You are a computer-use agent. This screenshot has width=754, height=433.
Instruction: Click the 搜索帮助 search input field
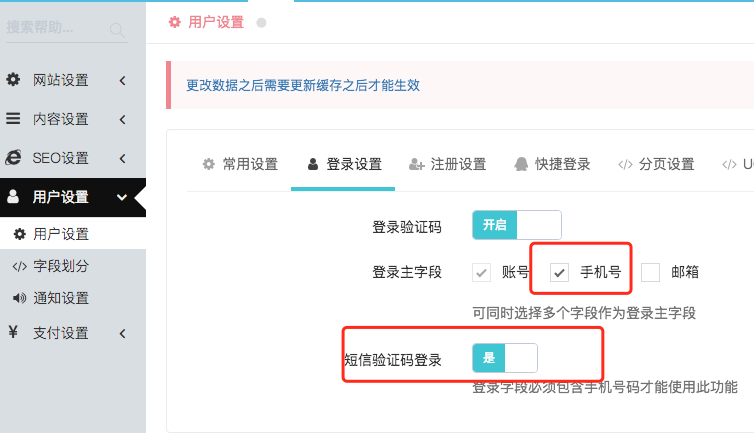(x=57, y=28)
